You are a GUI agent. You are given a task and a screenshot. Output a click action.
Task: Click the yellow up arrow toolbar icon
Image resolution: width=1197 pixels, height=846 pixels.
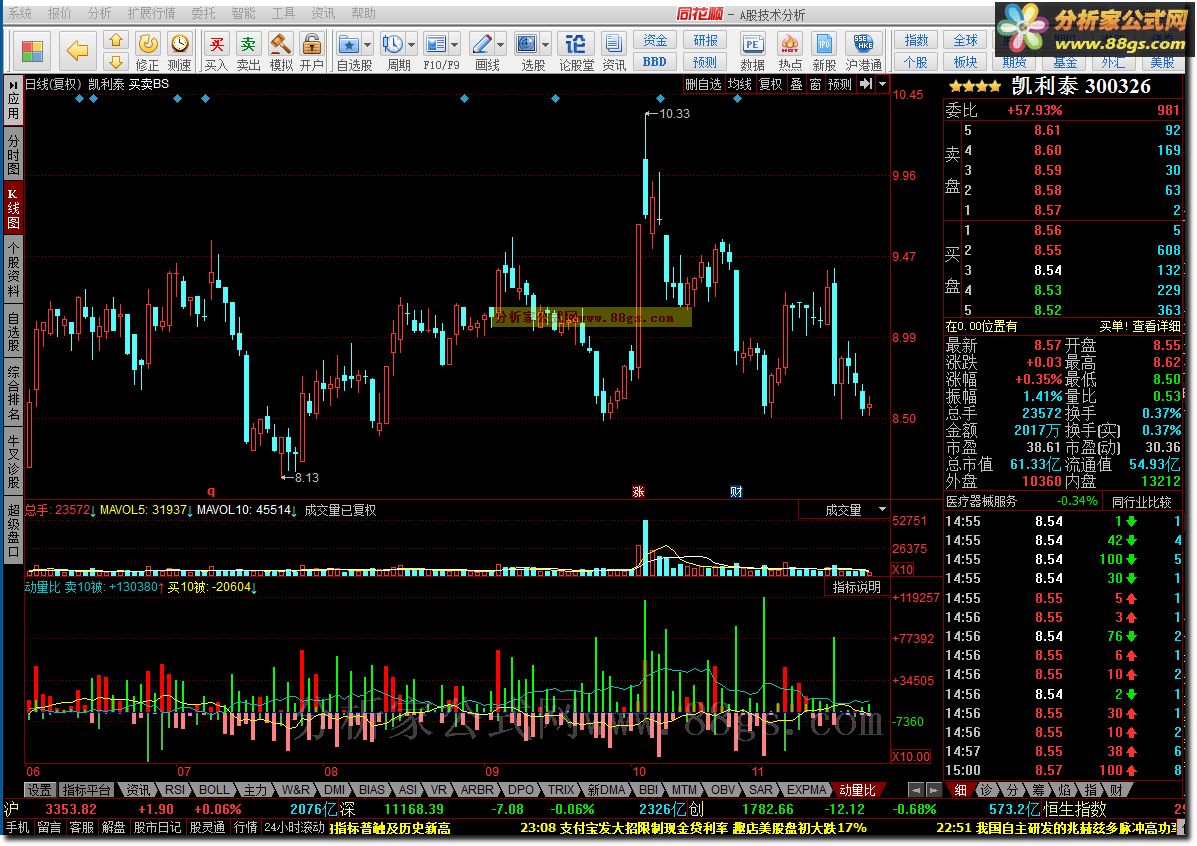[115, 40]
